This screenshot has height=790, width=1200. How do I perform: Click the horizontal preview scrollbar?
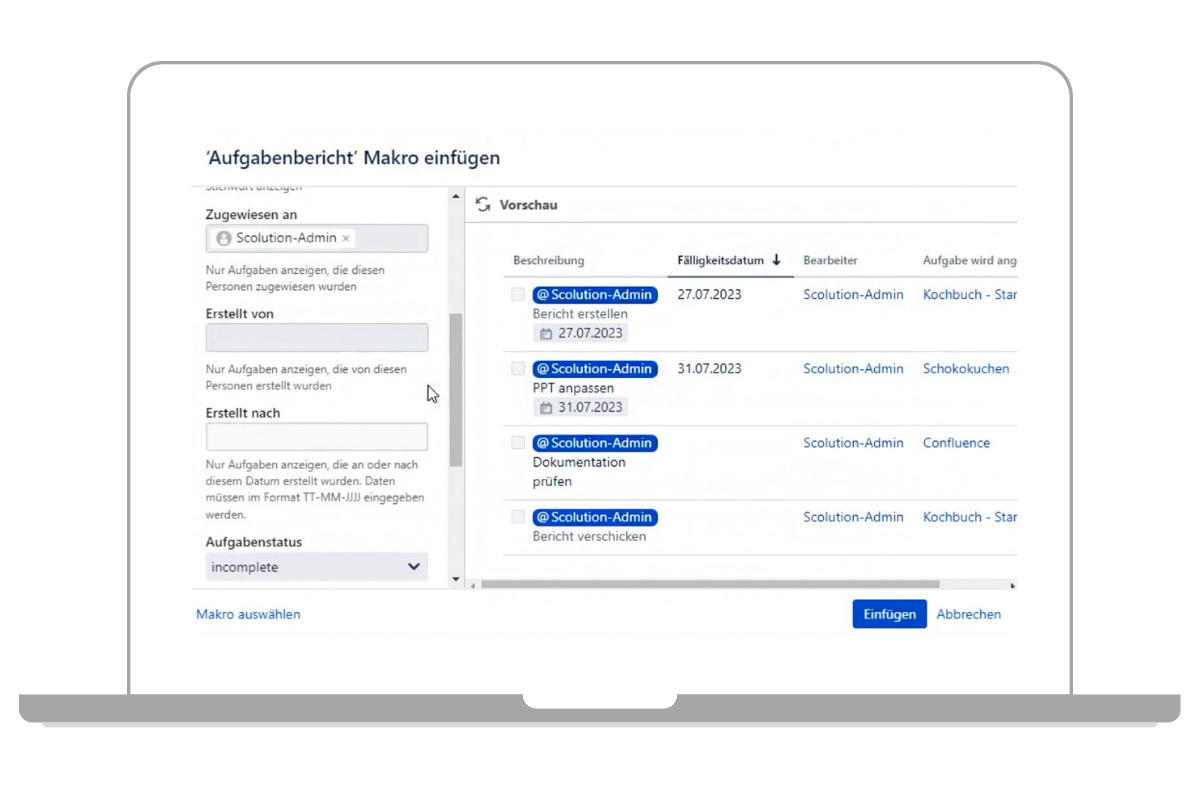[x=710, y=584]
